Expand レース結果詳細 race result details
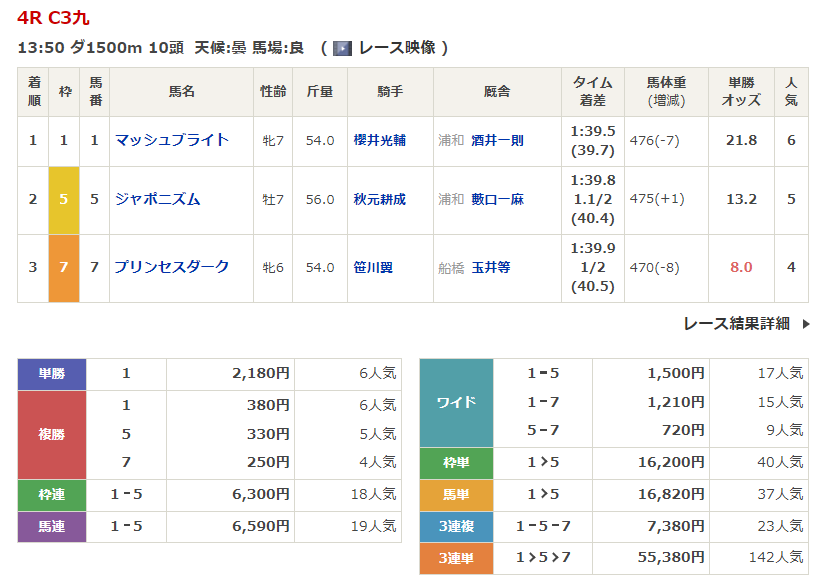823x582 pixels. (736, 324)
